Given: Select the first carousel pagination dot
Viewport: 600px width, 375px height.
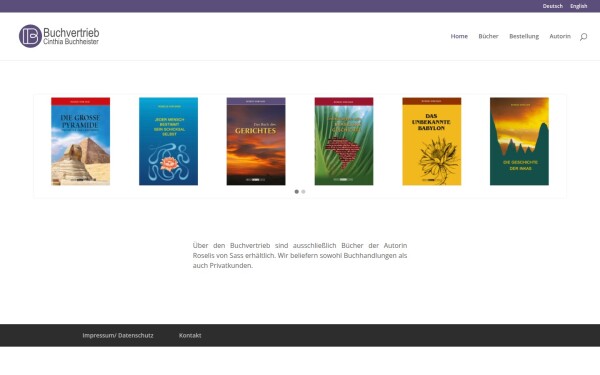Looking at the screenshot, I should point(297,192).
